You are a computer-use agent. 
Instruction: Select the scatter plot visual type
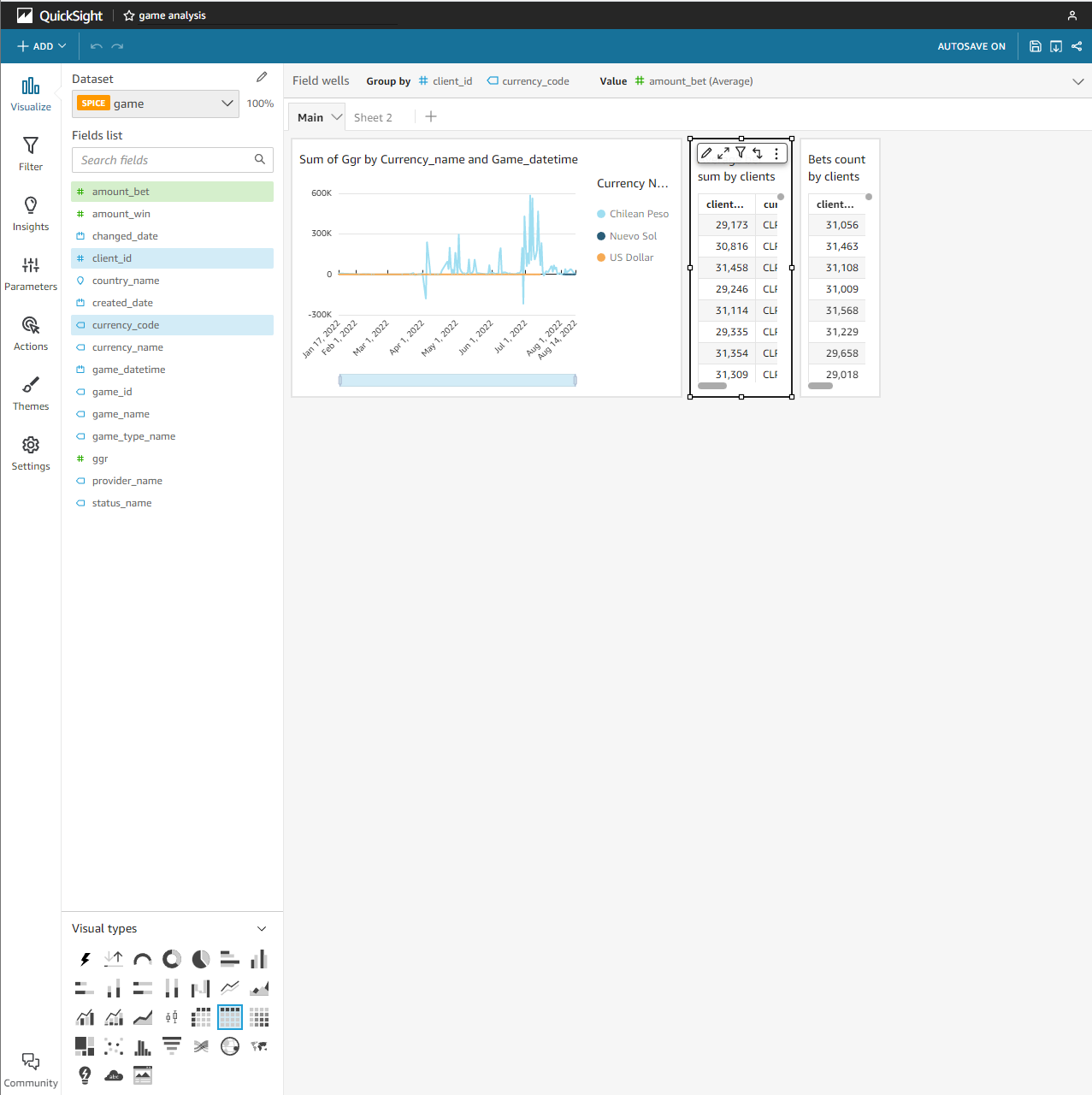(114, 1046)
